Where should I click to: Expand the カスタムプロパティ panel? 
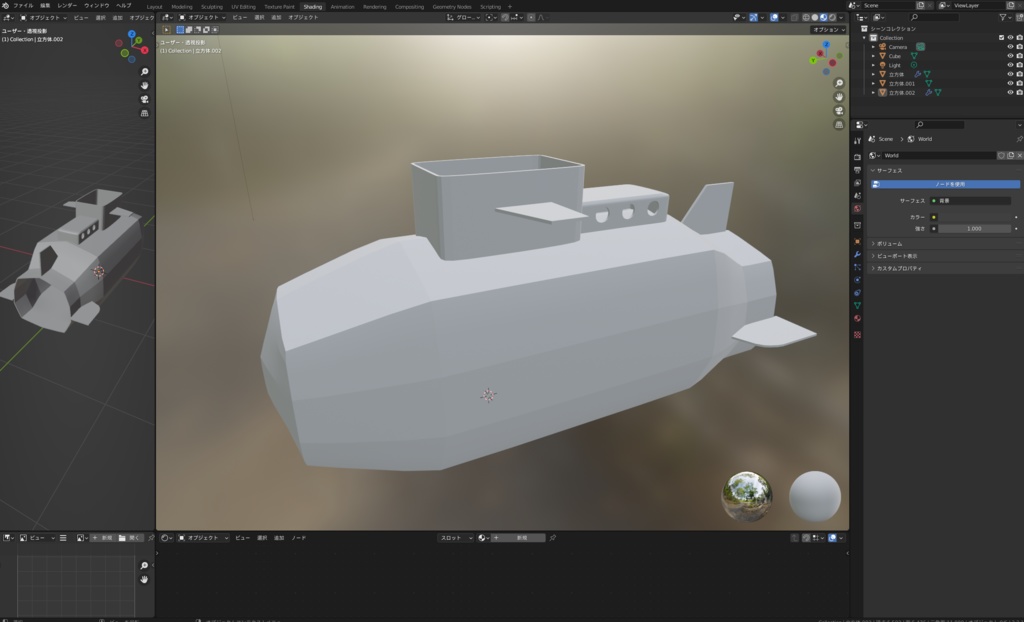945,269
